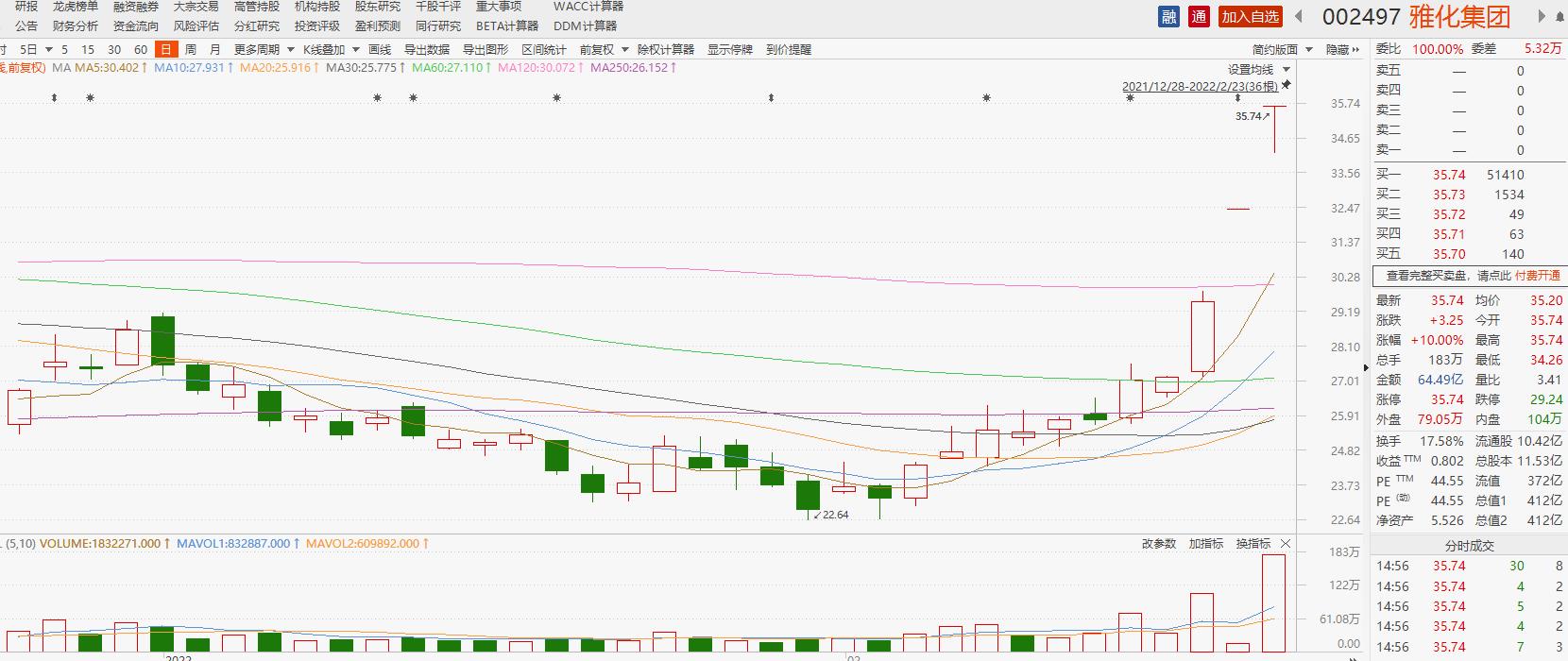Click the pin icon beside date range
The width and height of the screenshot is (1568, 661).
click(1286, 86)
